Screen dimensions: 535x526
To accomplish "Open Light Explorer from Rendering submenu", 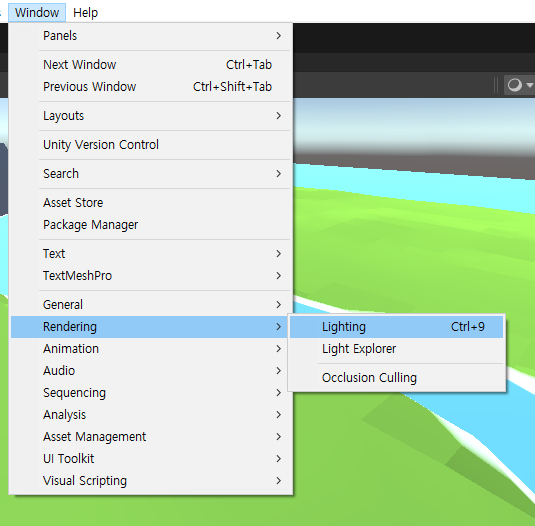I will (x=396, y=349).
